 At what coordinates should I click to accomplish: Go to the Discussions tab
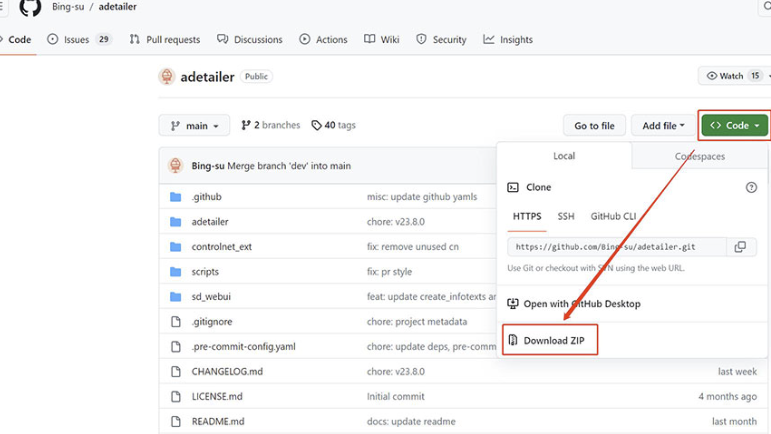pyautogui.click(x=250, y=39)
